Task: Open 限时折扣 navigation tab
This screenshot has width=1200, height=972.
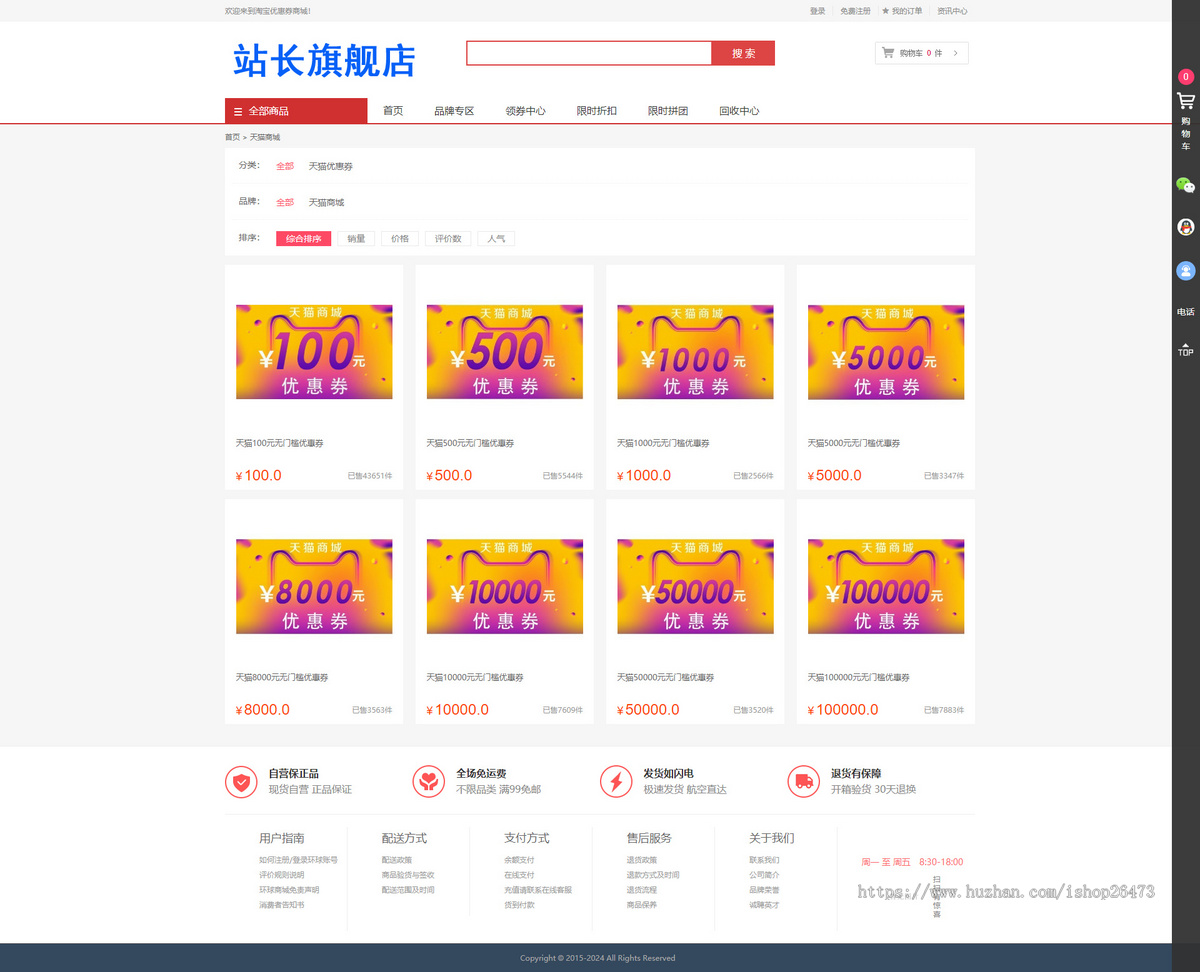Action: 597,111
